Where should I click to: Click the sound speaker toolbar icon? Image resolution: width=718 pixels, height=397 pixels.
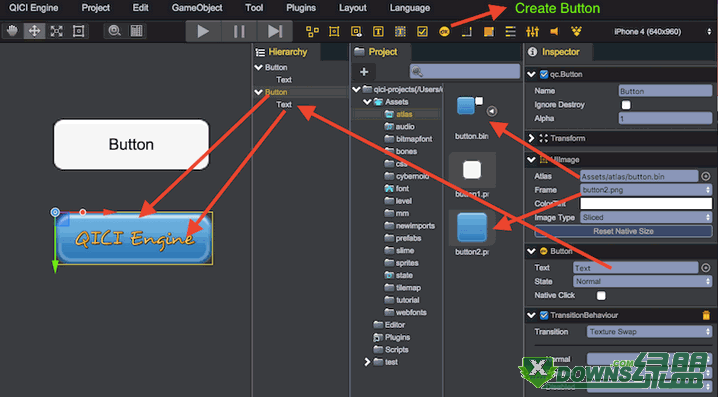(x=555, y=31)
